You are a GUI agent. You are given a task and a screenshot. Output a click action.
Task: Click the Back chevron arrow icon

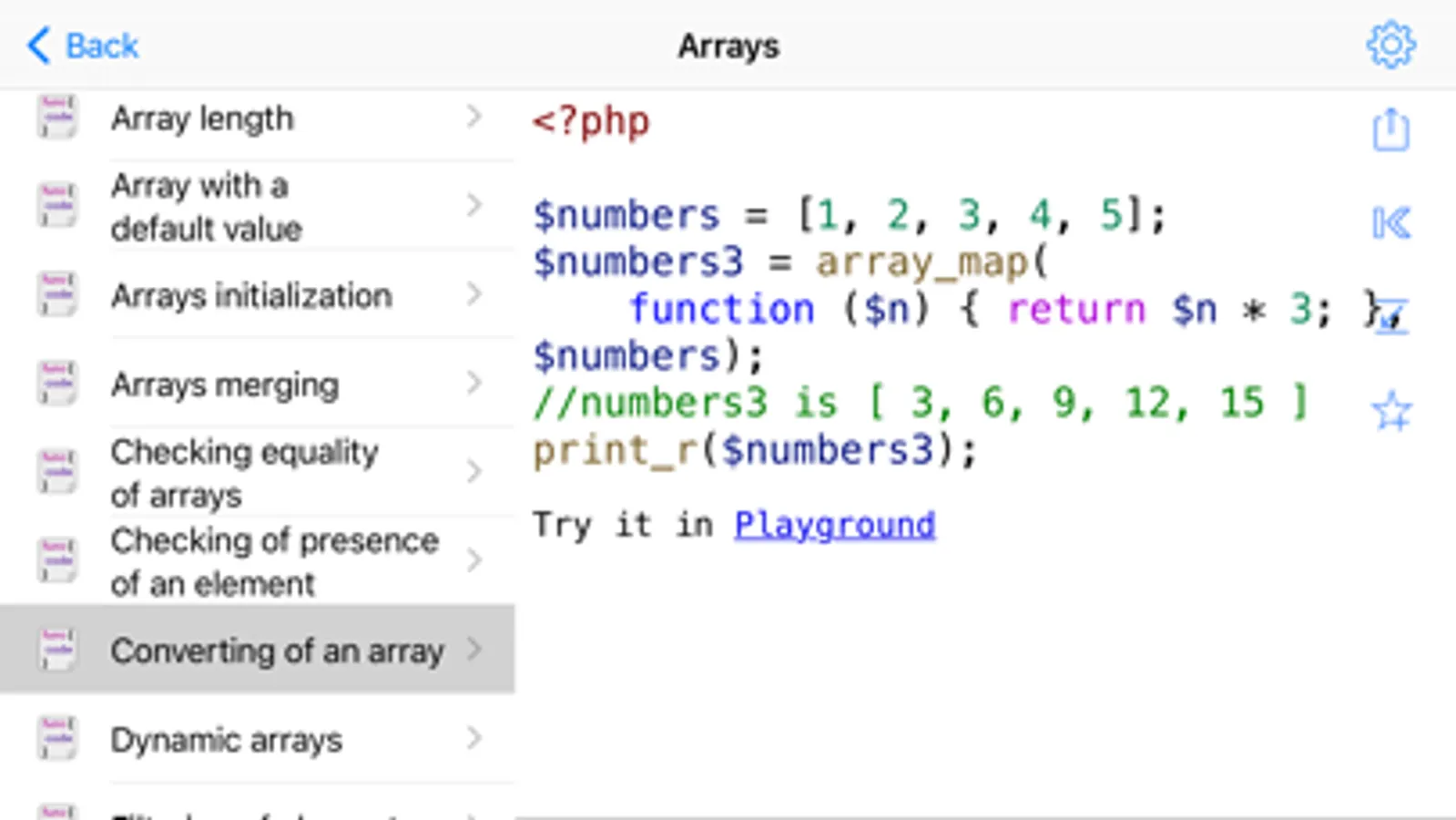click(x=38, y=45)
